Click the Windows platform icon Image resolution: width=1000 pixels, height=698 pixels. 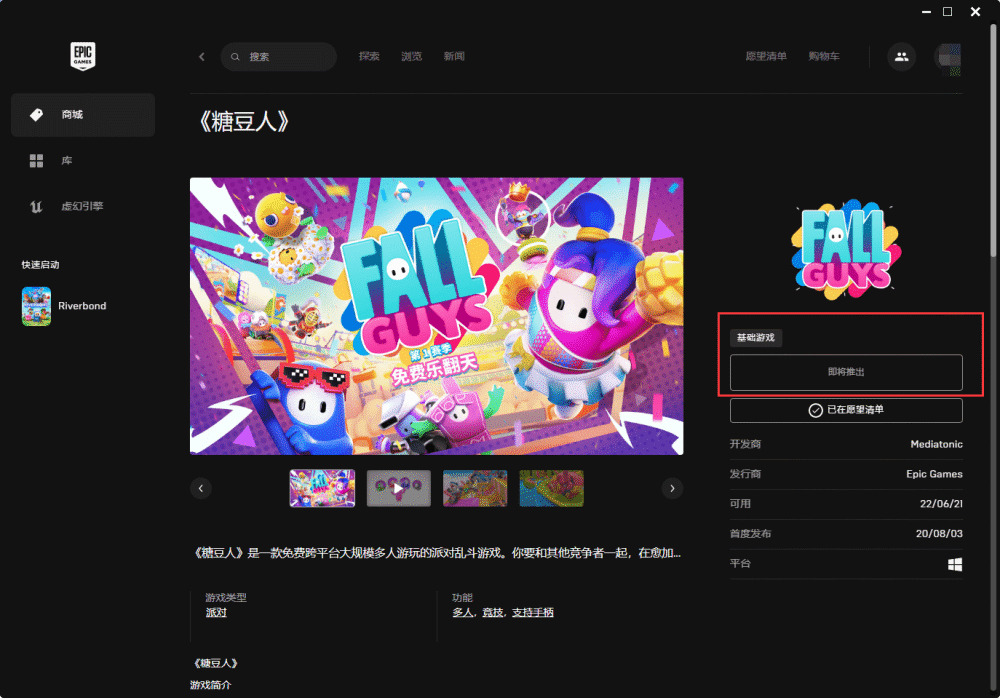point(955,564)
